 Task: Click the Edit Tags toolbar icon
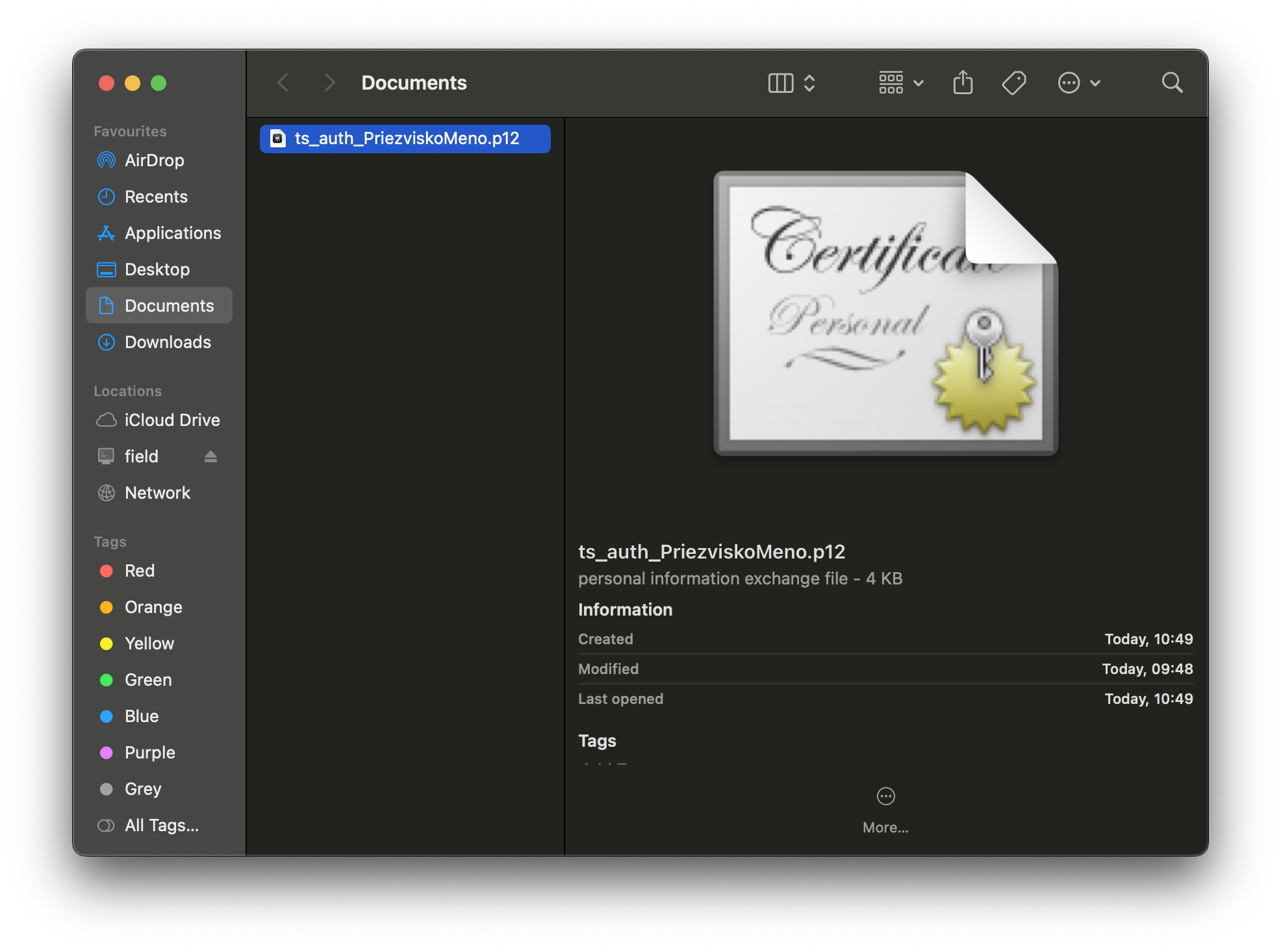point(1014,83)
